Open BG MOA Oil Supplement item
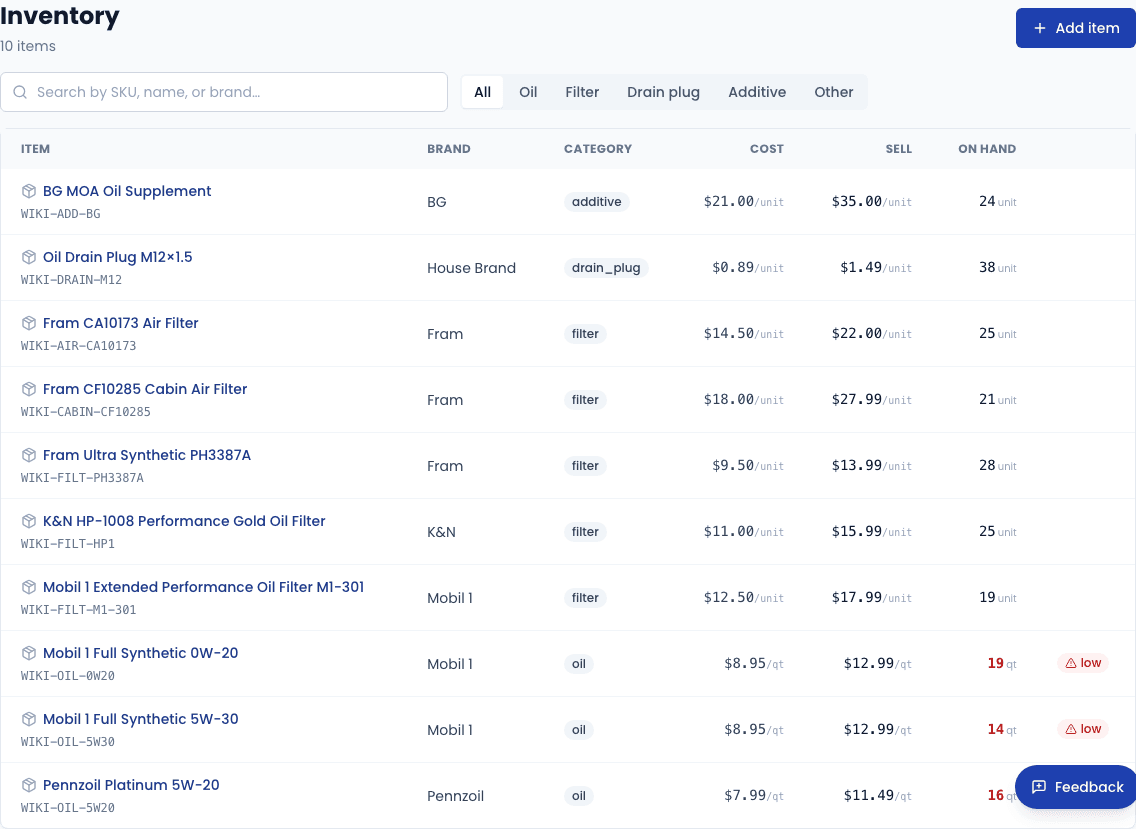 (127, 191)
